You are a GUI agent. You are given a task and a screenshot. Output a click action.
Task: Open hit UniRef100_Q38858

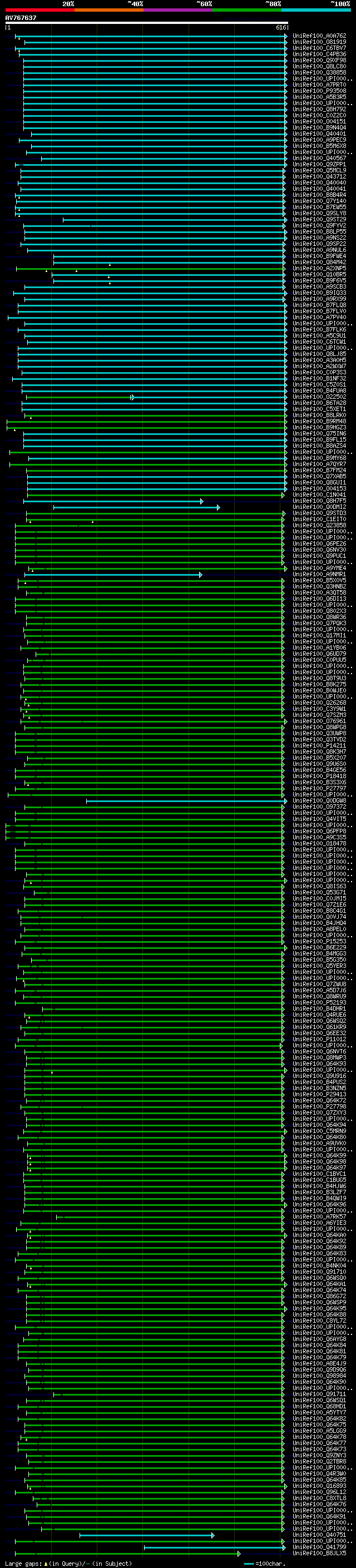(x=319, y=72)
